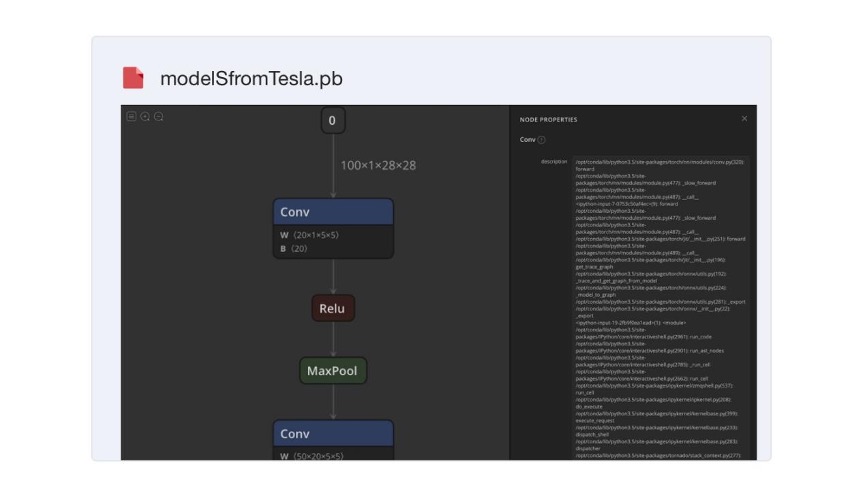Select the second Conv node header
This screenshot has height=497, width=864.
click(x=333, y=434)
